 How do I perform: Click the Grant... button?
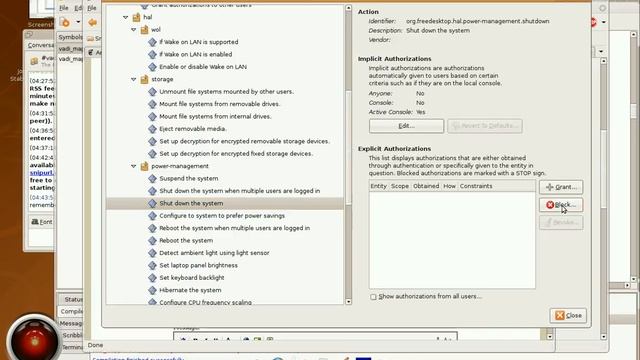(561, 187)
